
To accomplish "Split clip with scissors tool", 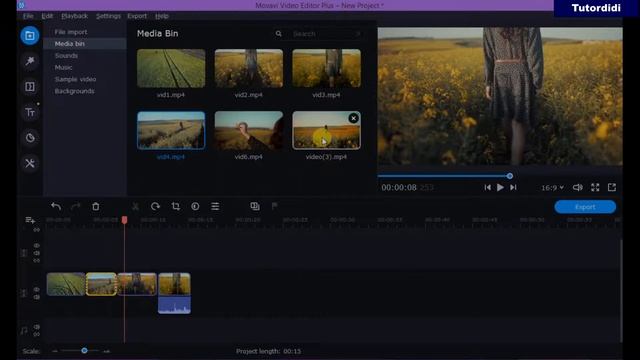I will coord(136,207).
